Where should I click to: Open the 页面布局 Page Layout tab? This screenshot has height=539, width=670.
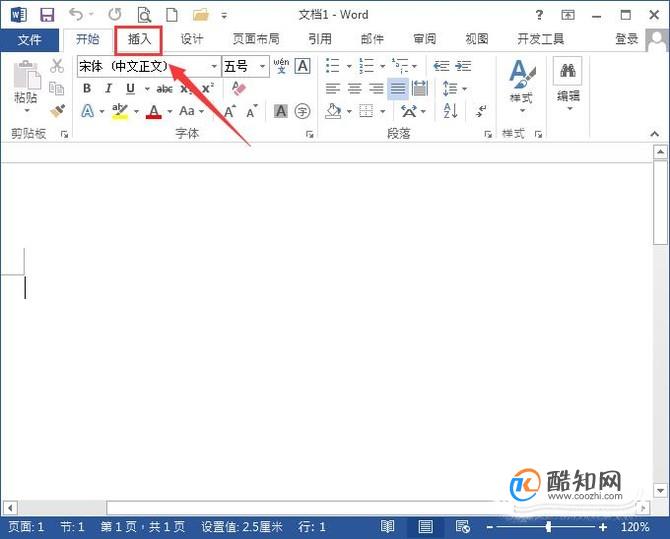click(x=256, y=39)
